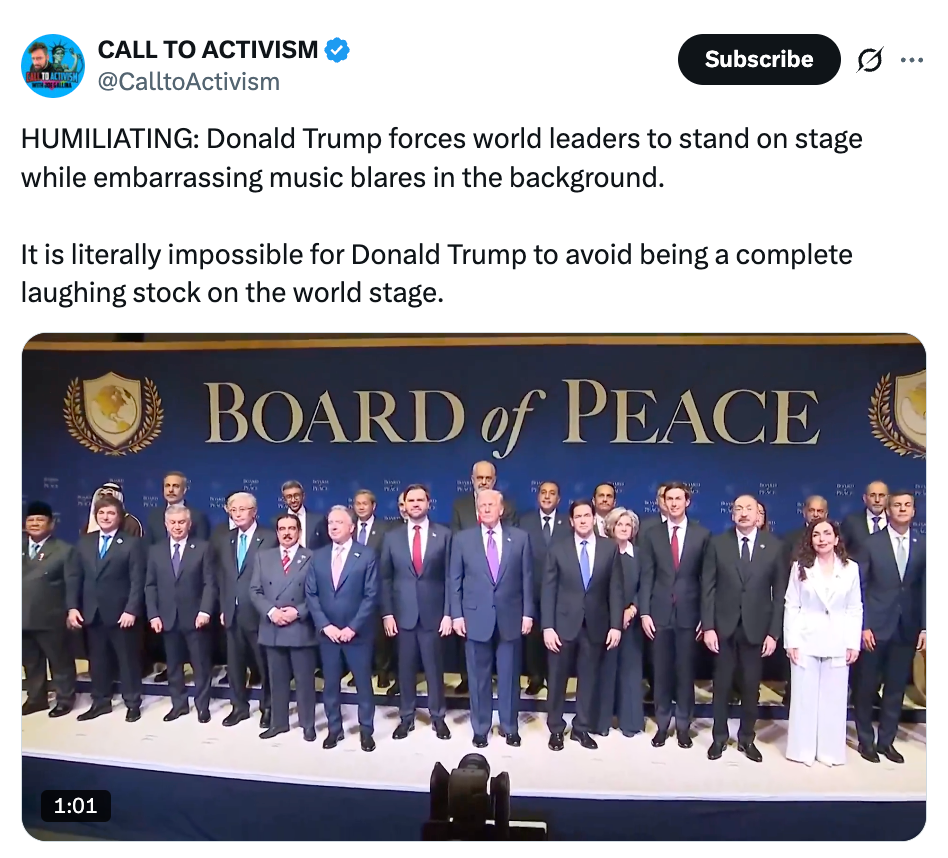
Task: Click the BOARD of PEACE banner lettering
Action: point(511,414)
